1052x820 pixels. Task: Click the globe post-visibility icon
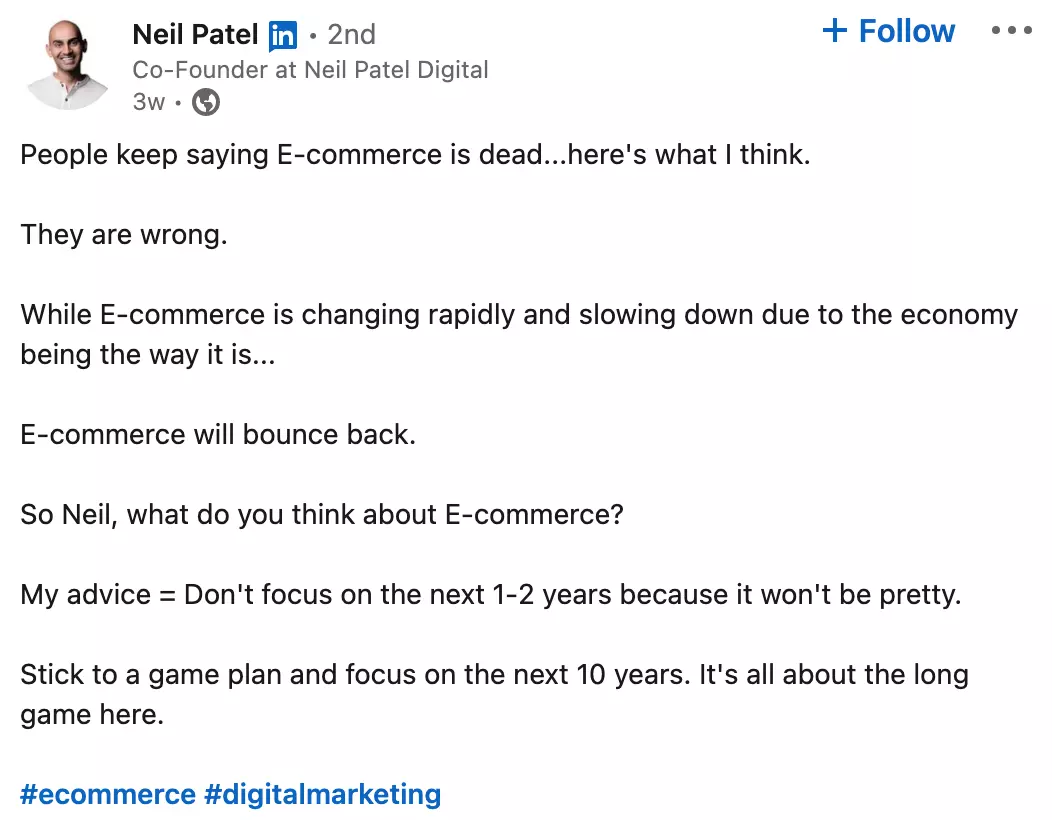click(x=205, y=101)
